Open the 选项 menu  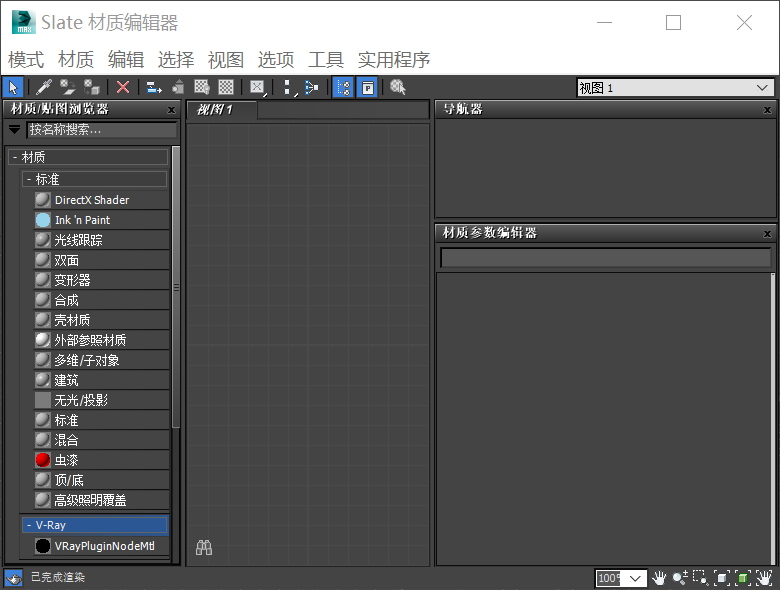[x=276, y=60]
